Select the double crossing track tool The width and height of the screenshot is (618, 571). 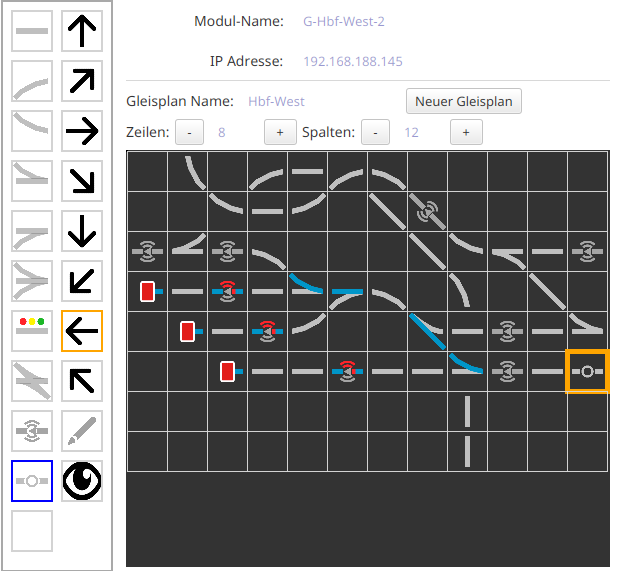coord(32,380)
